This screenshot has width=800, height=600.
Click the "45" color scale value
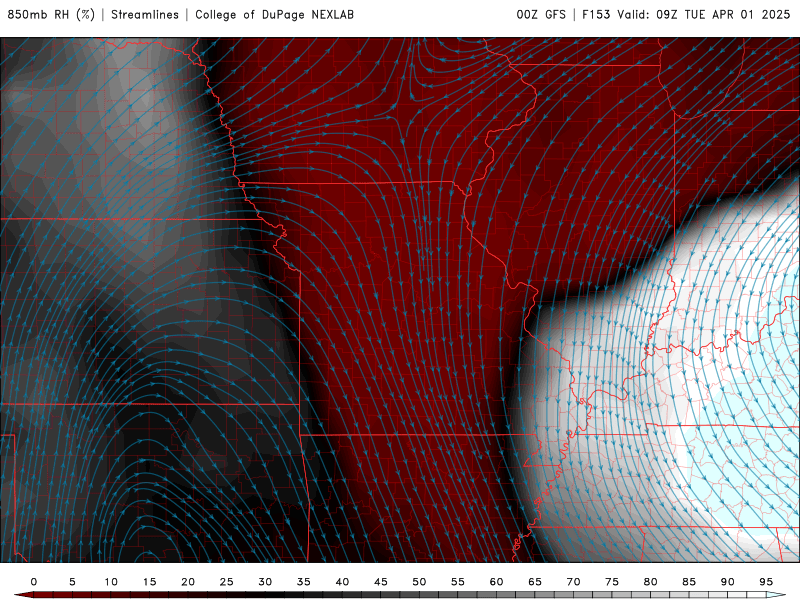tap(381, 582)
